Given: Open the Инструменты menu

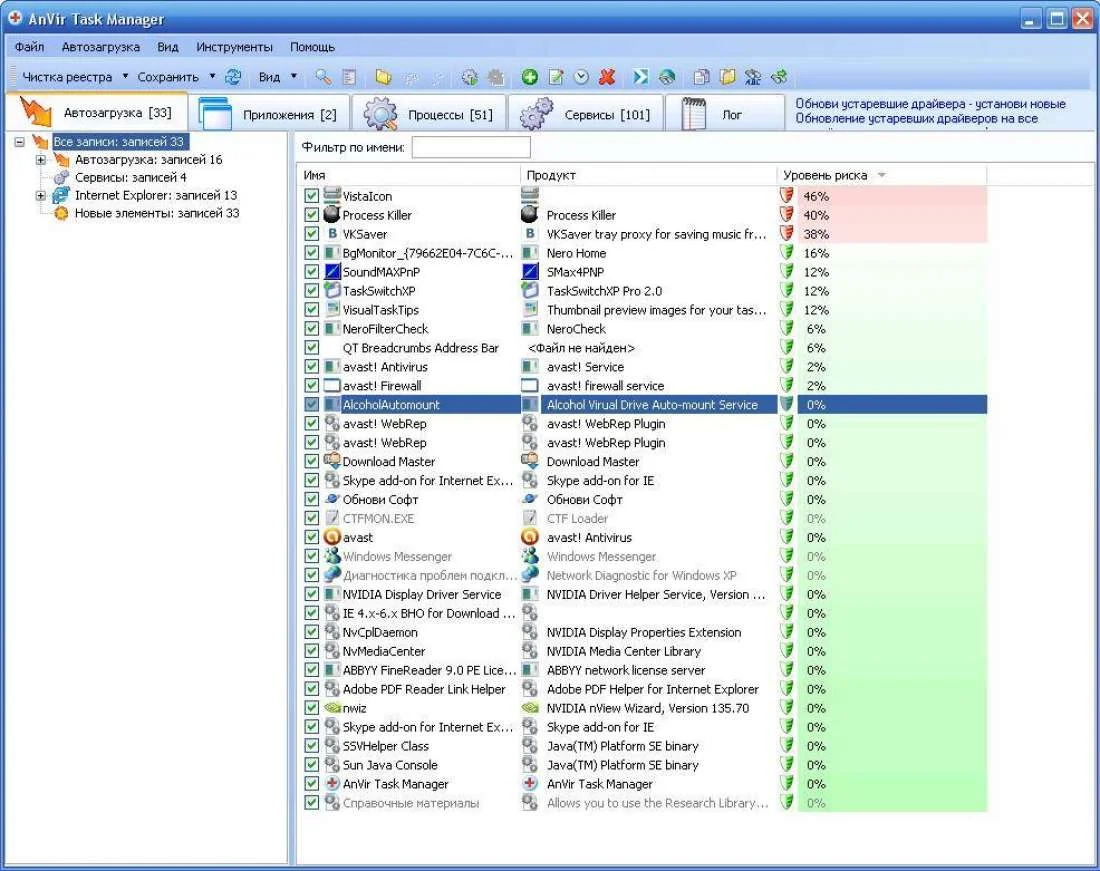Looking at the screenshot, I should (x=234, y=47).
